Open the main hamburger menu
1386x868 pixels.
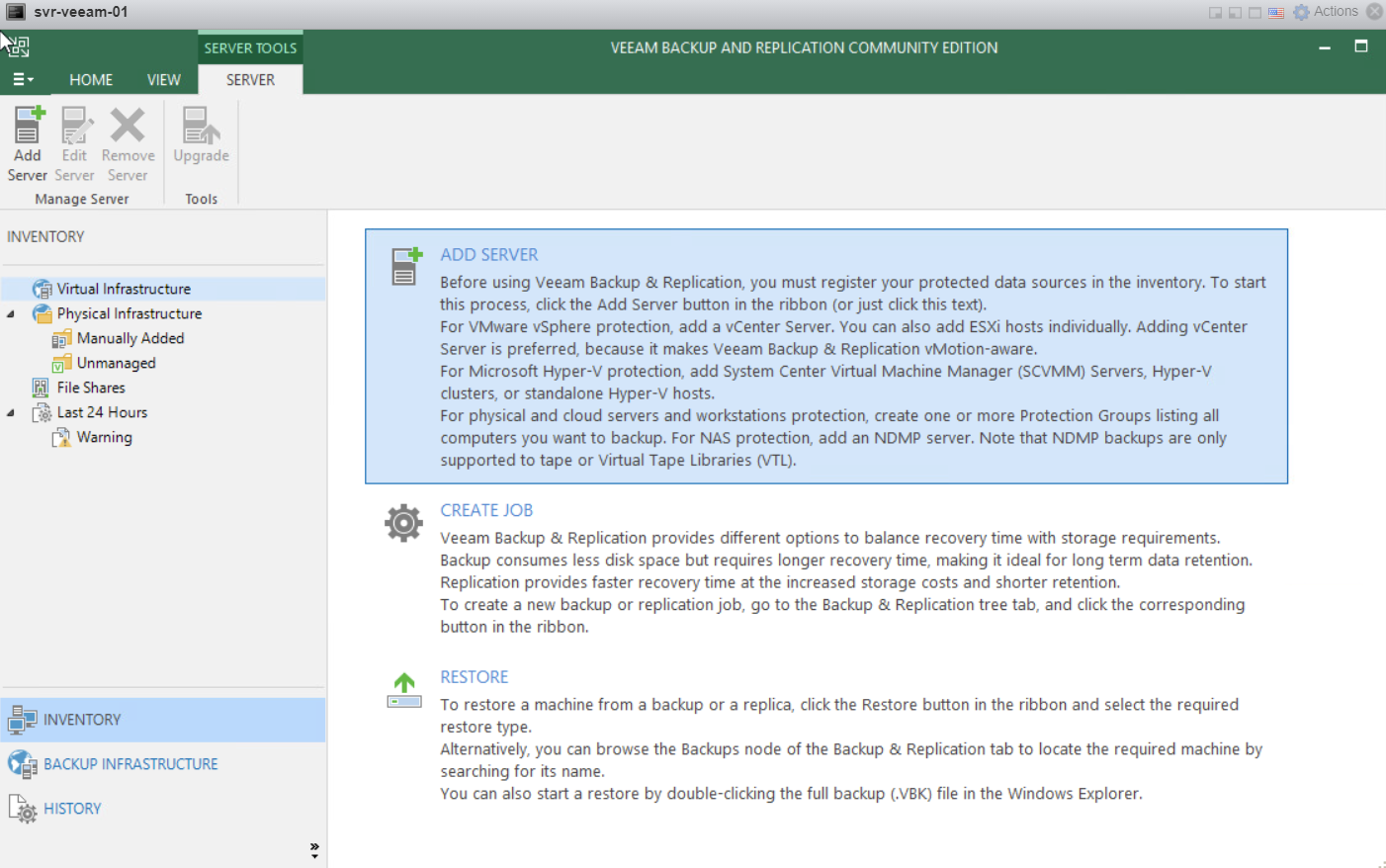point(22,79)
